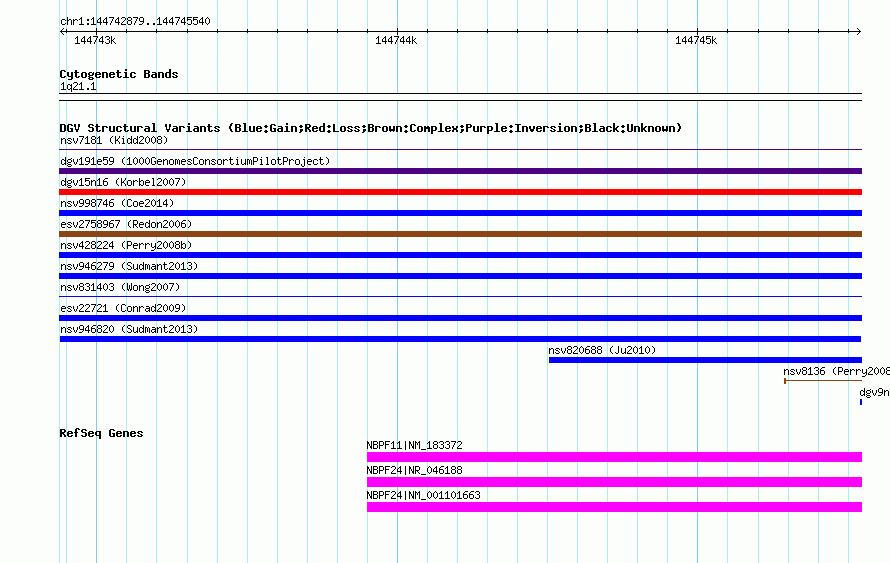The image size is (890, 563).
Task: Click the dgv191e59 (1000GenomesConsortiumPilotProject) label
Action: click(x=195, y=161)
